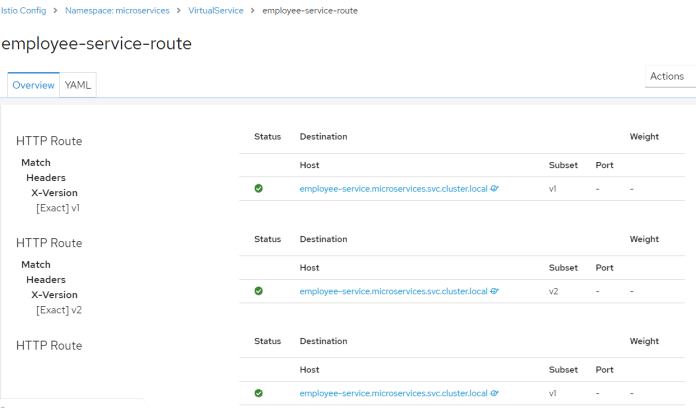Click the third HTTP Route heading
Viewport: 696px width, 408px height.
click(x=49, y=345)
